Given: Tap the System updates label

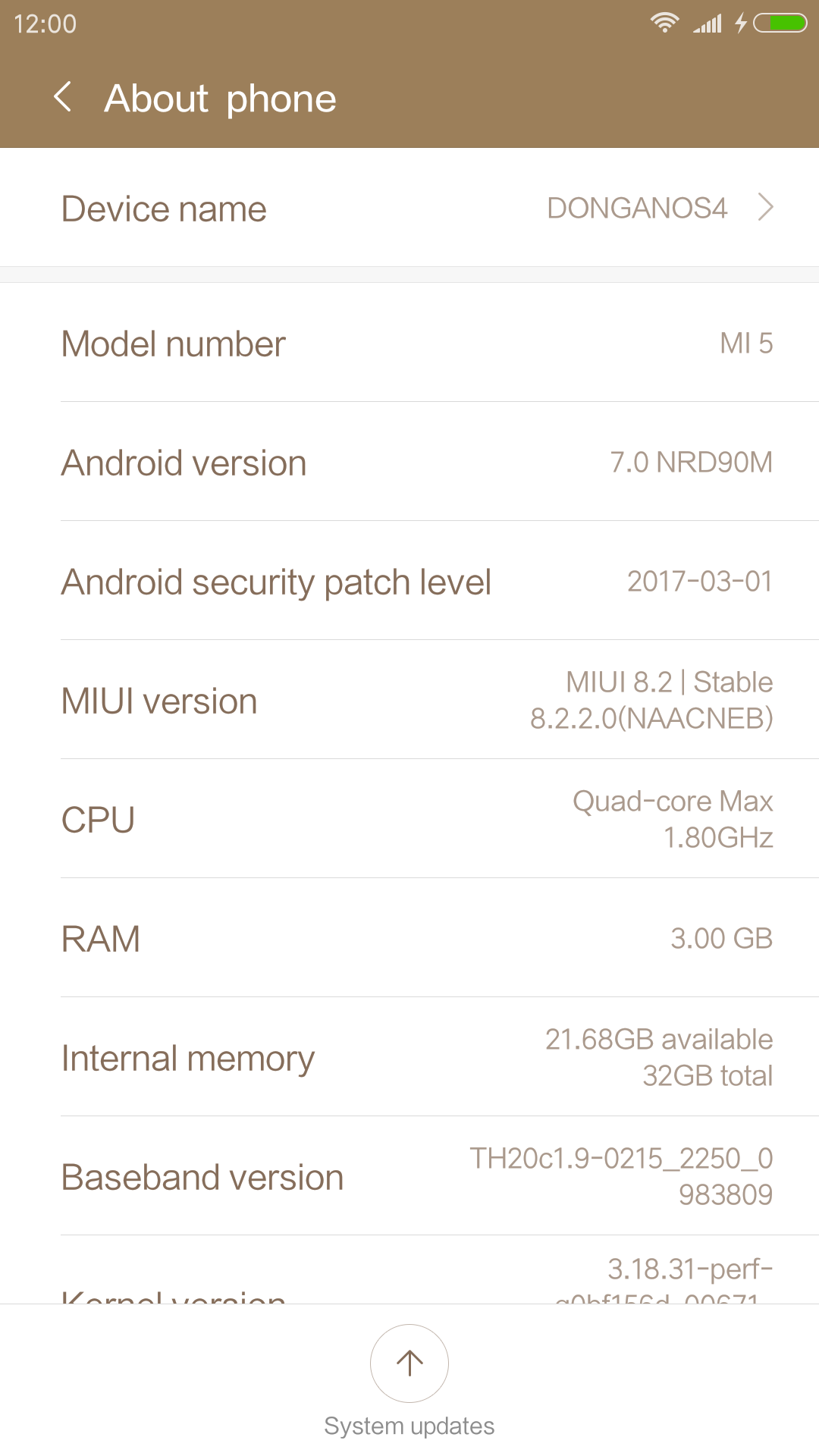Looking at the screenshot, I should 409,1426.
